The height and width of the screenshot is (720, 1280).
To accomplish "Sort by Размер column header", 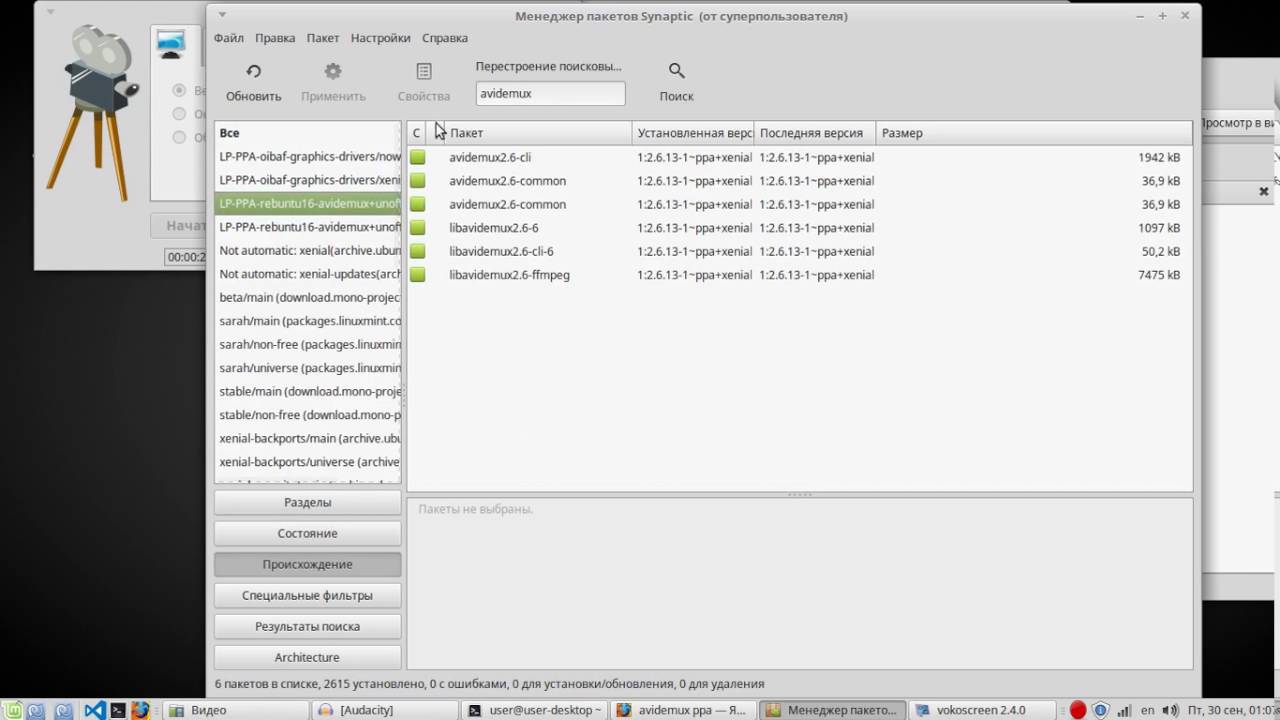I will point(1034,133).
